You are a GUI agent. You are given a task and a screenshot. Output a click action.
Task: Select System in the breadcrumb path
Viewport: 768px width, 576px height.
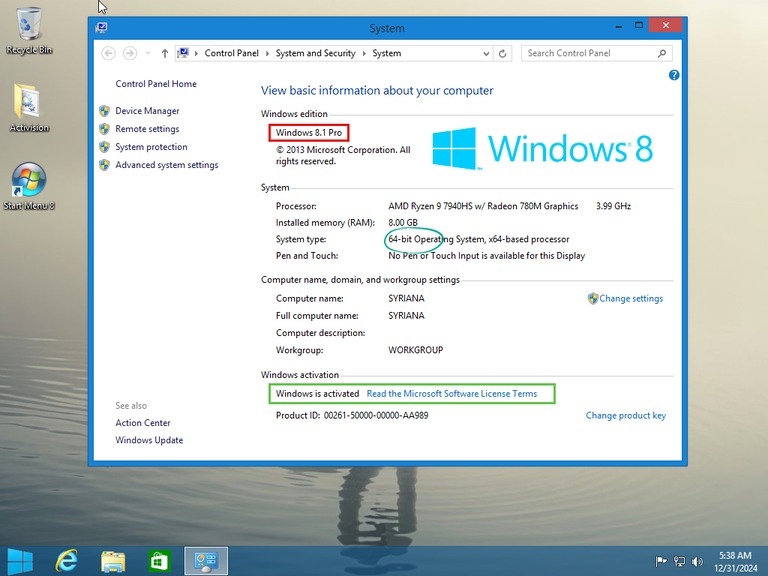click(386, 53)
